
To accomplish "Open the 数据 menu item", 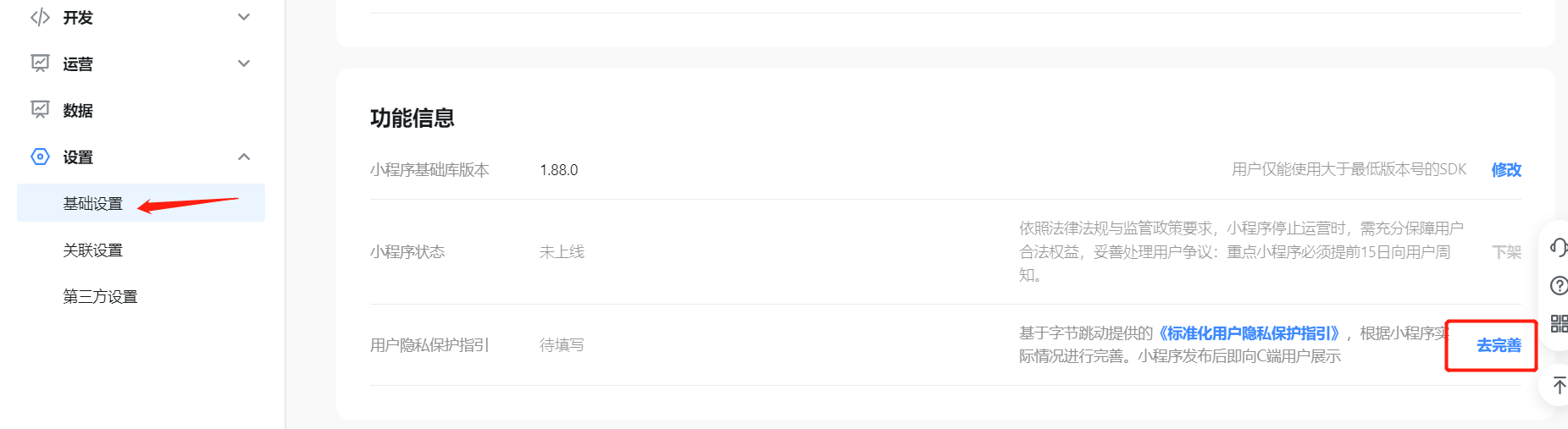I will click(x=78, y=110).
